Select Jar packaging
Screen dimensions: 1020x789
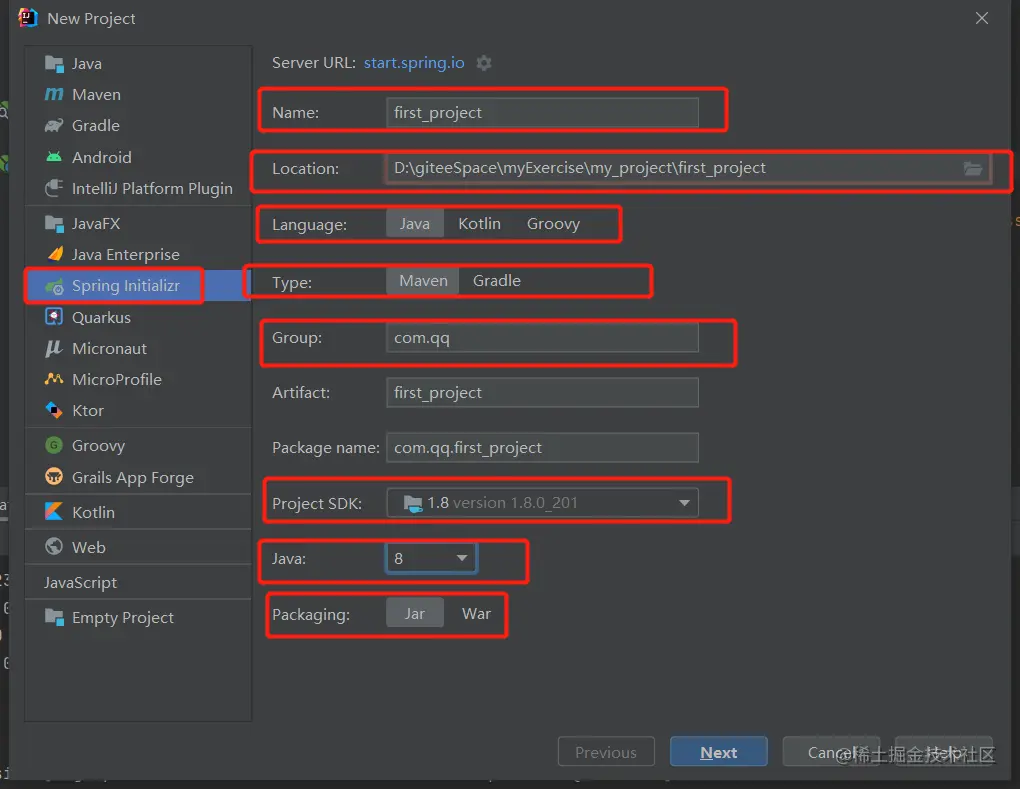[x=414, y=613]
